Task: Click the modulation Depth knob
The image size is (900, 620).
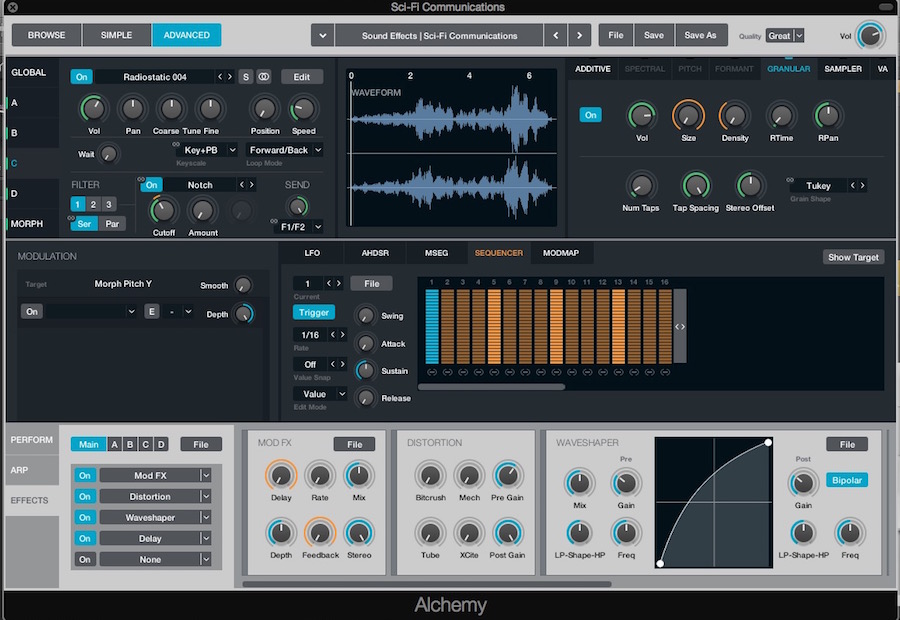Action: (x=243, y=313)
